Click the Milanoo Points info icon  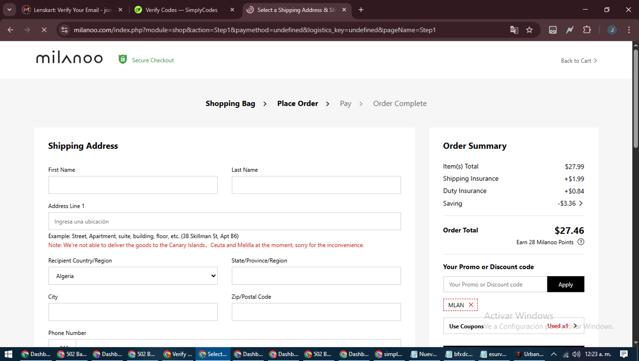coord(581,242)
